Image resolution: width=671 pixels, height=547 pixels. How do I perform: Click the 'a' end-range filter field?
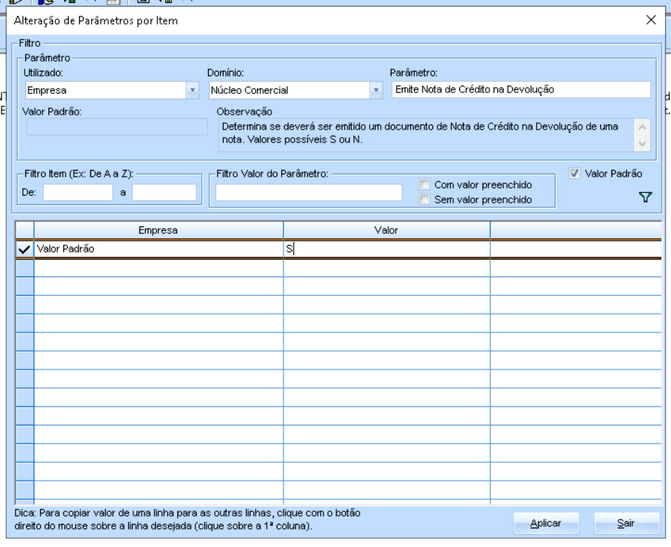tap(164, 193)
